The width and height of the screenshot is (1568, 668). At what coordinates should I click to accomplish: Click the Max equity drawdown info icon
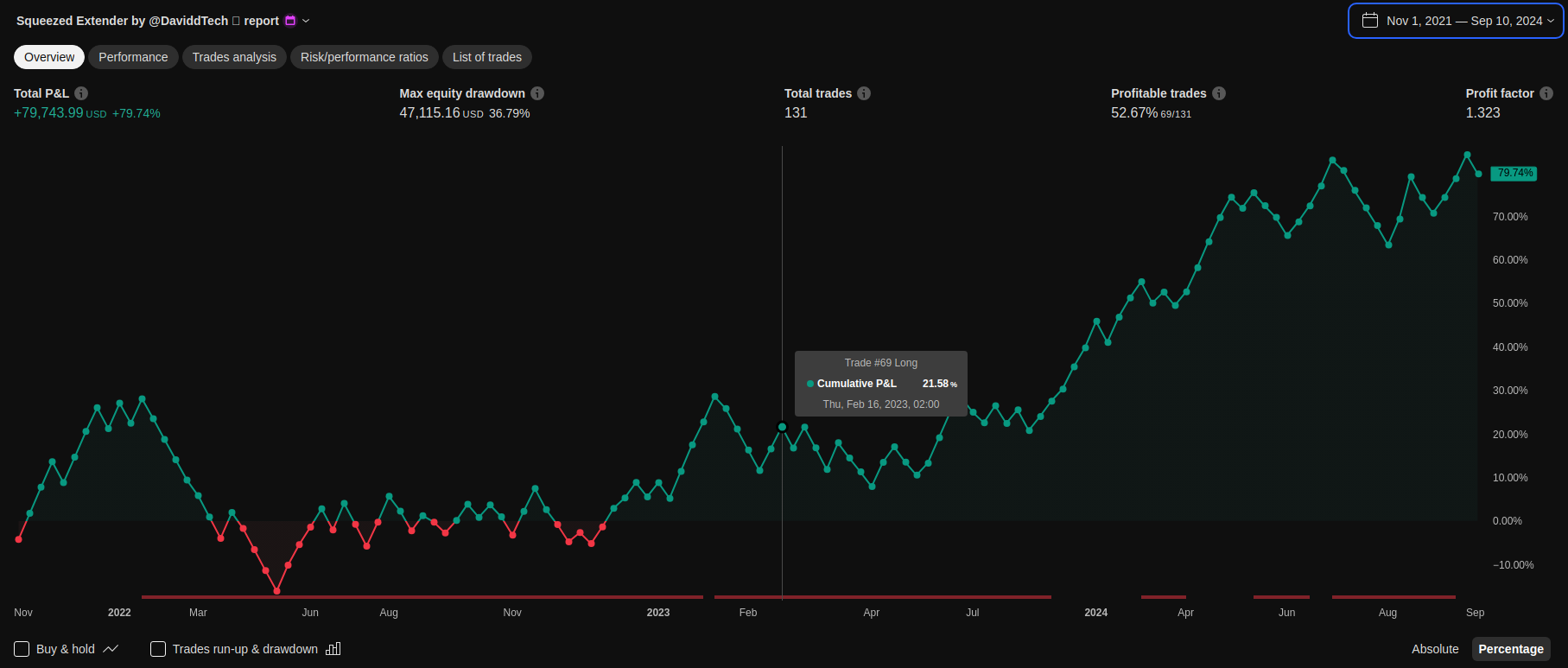click(x=537, y=93)
